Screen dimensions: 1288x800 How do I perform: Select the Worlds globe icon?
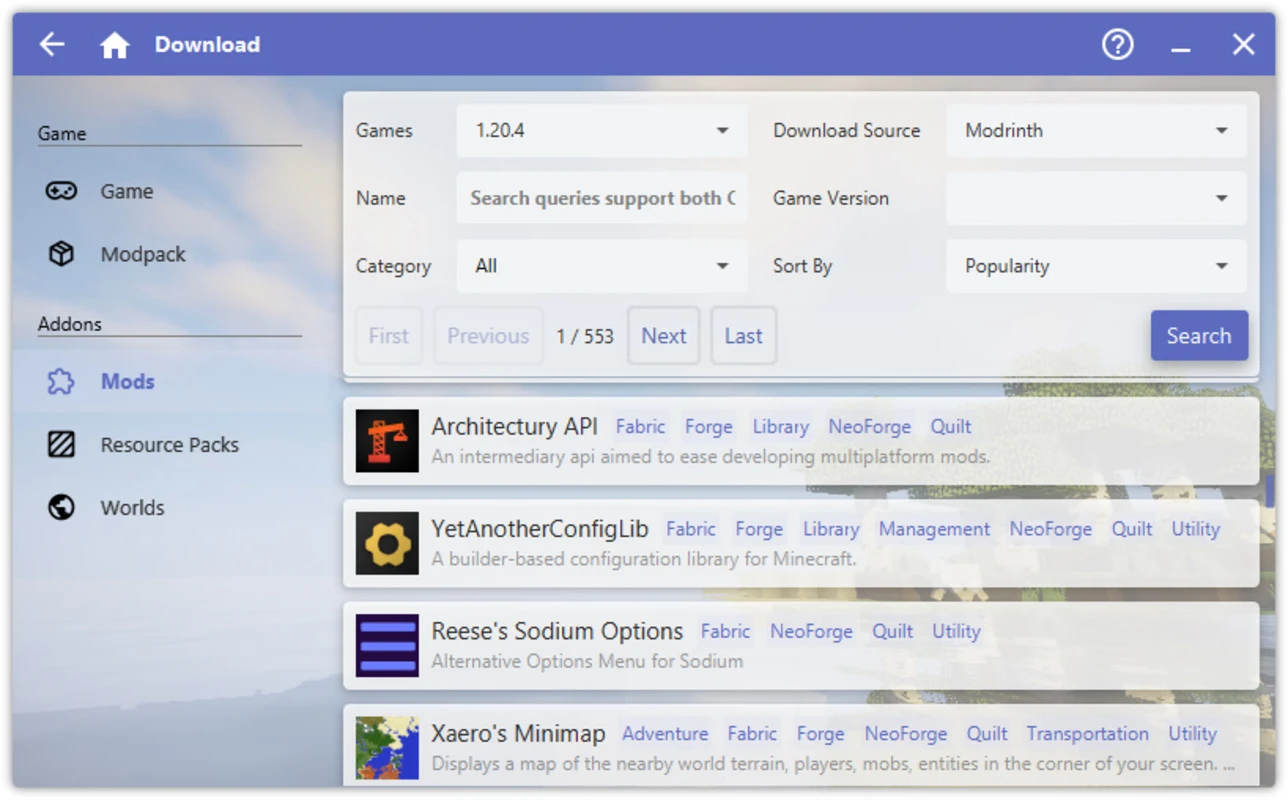coord(61,507)
